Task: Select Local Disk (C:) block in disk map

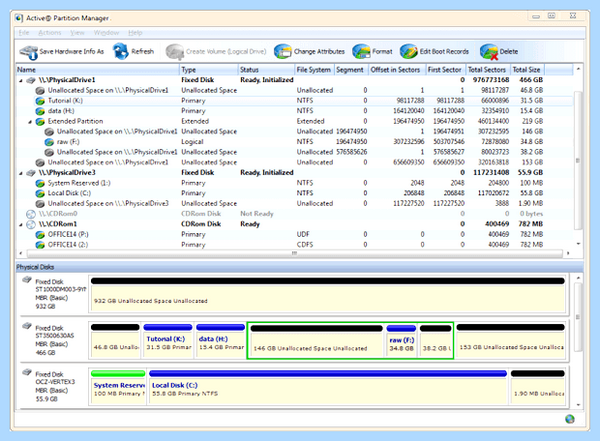Action: point(328,387)
